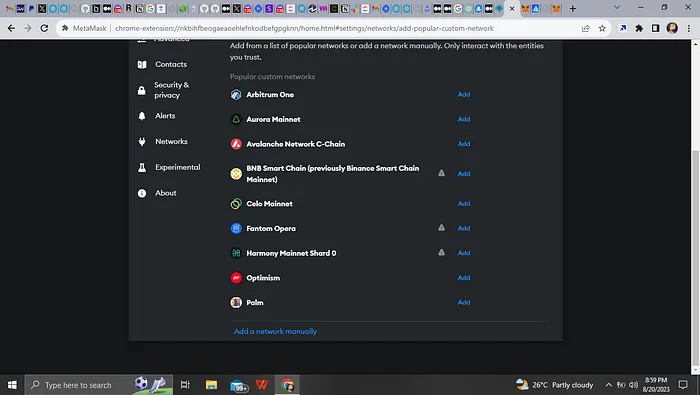This screenshot has height=395, width=700.
Task: Click warning triangle beside Fantom Opera
Action: (x=441, y=228)
